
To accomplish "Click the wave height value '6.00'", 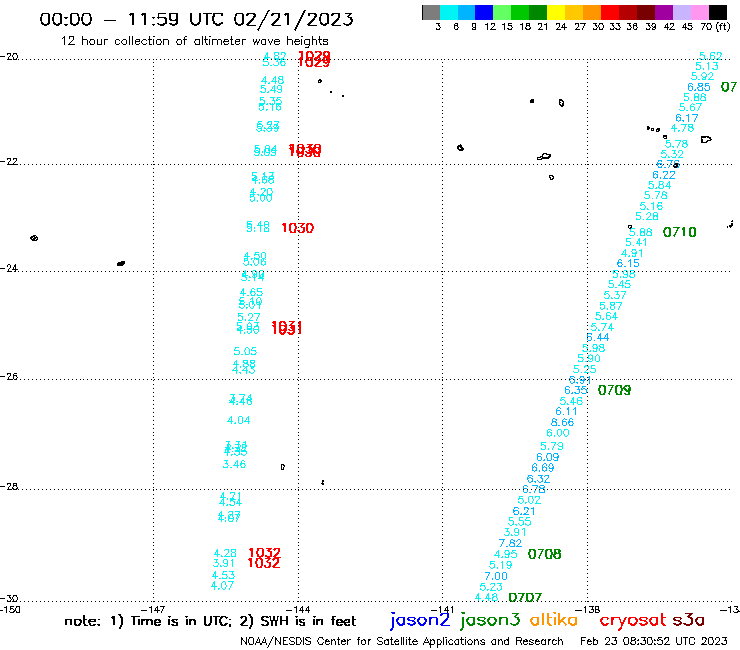I will pos(558,433).
